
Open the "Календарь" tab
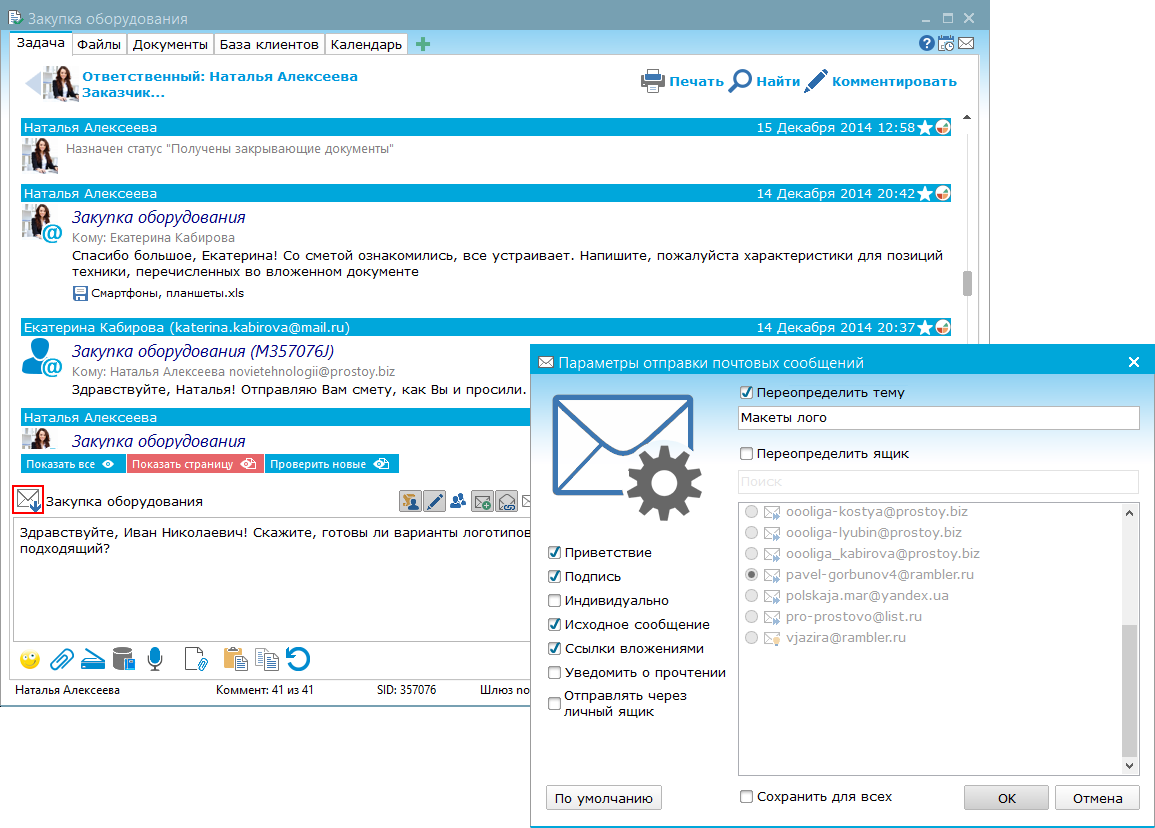point(366,44)
